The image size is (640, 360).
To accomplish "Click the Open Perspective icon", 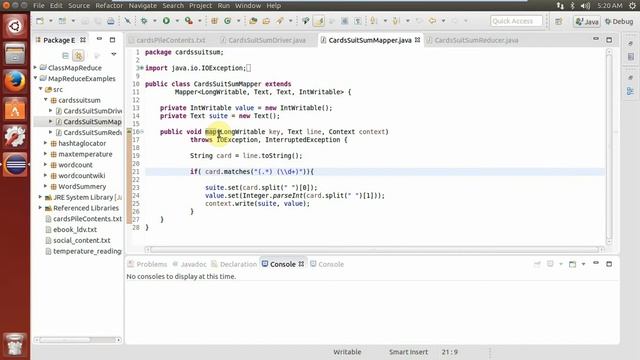I will tap(559, 21).
